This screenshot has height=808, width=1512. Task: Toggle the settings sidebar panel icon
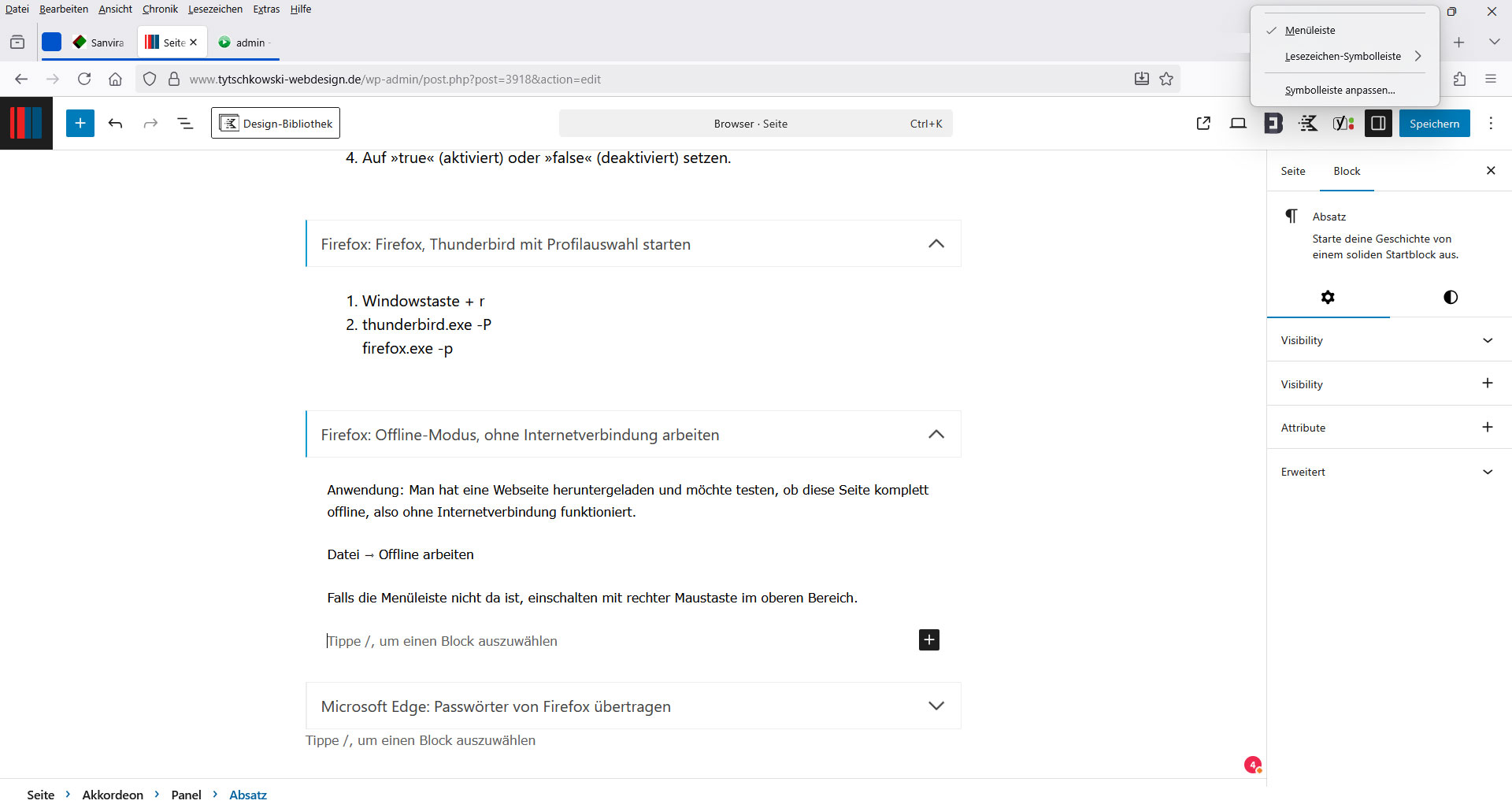coord(1377,124)
